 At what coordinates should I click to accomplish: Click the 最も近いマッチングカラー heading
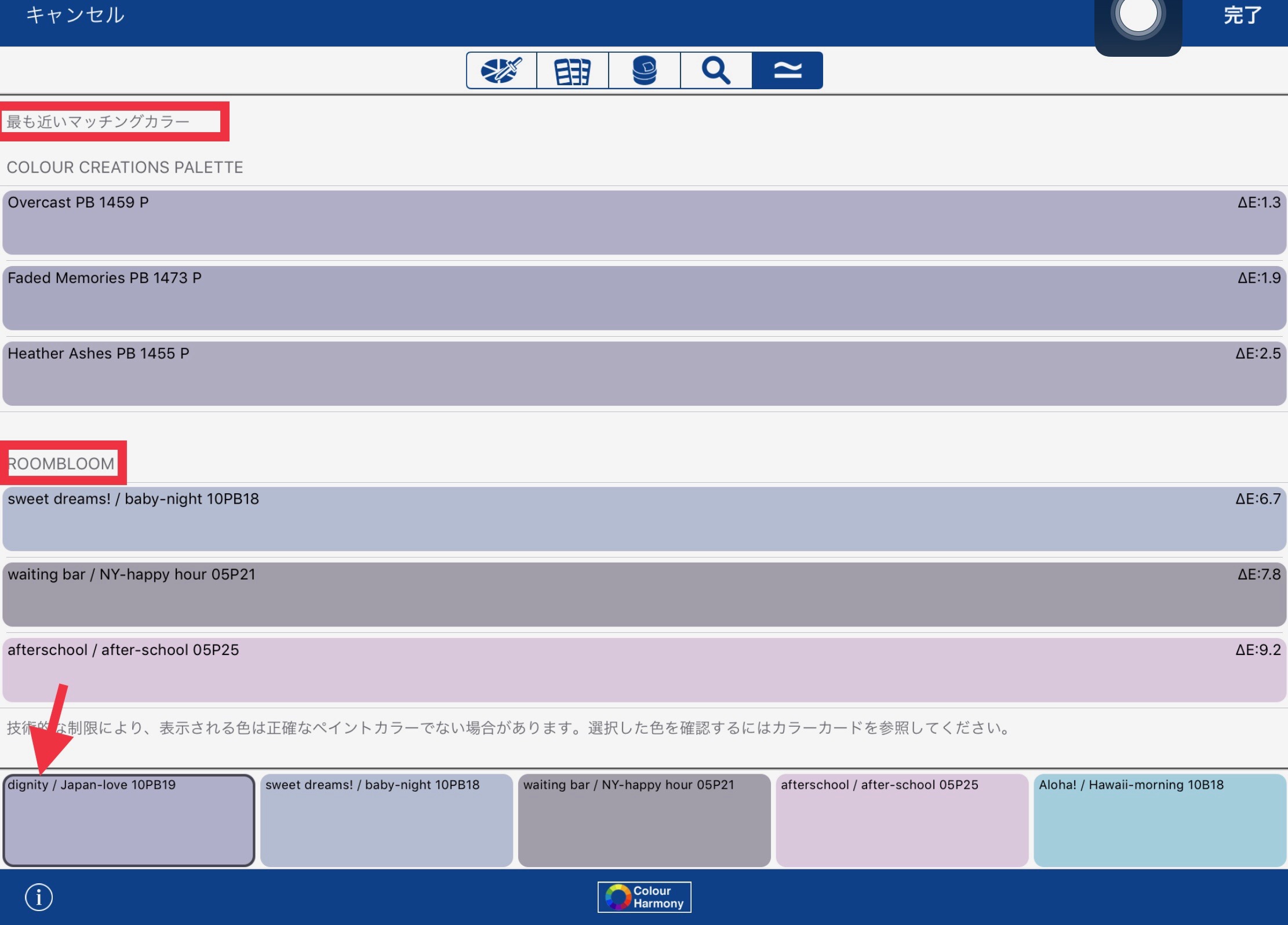(x=98, y=122)
